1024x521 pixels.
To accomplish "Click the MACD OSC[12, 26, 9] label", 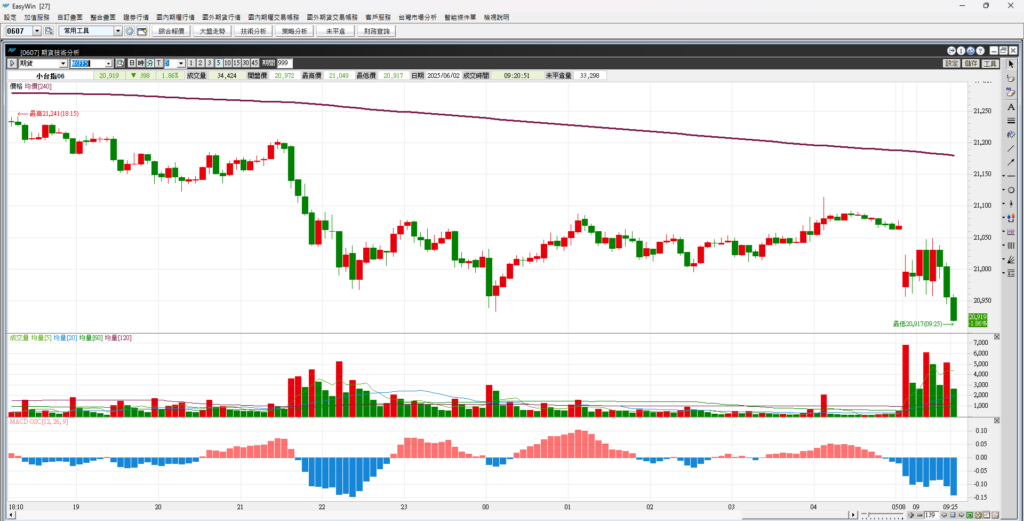I will point(40,422).
